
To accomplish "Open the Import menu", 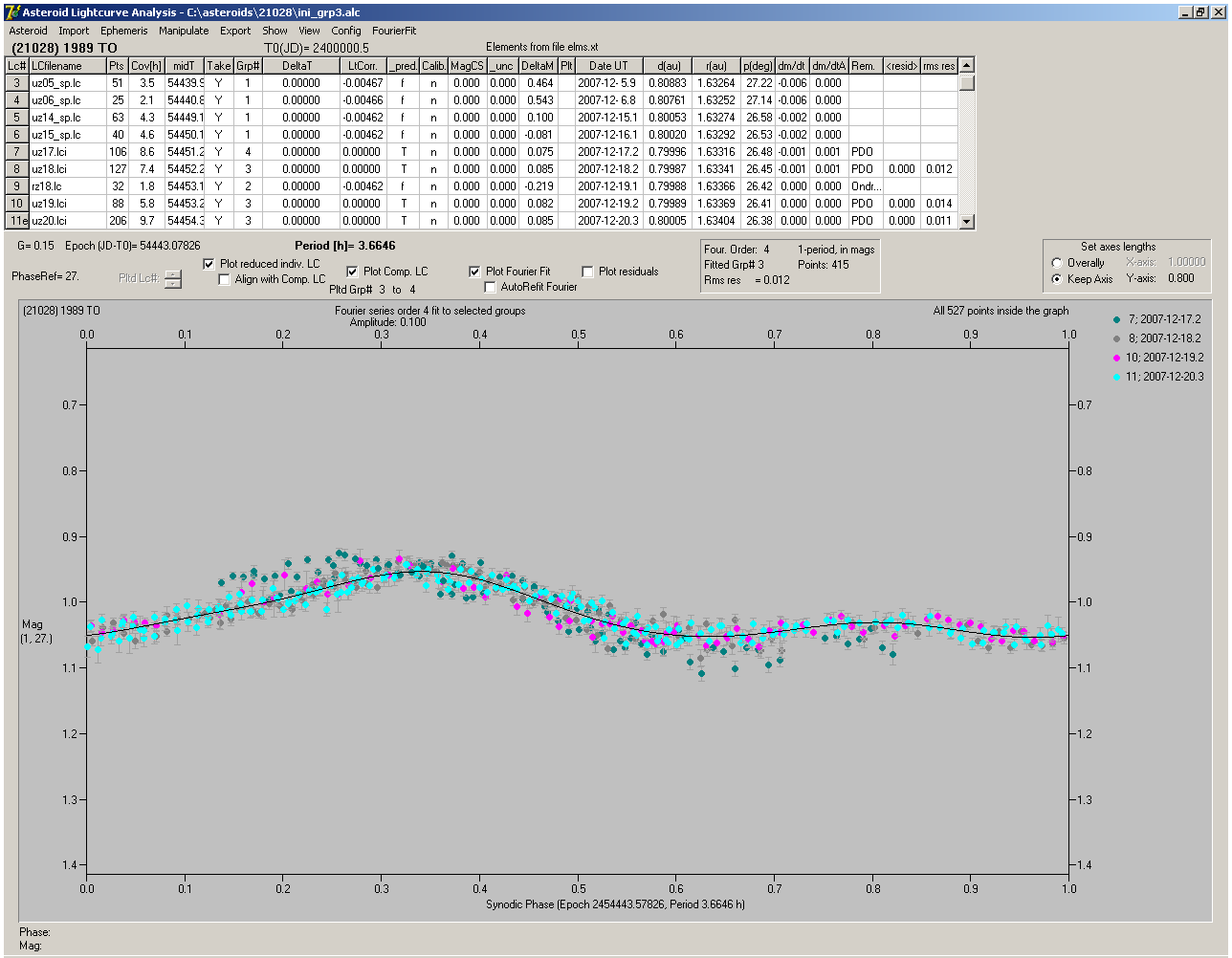I will point(74,31).
